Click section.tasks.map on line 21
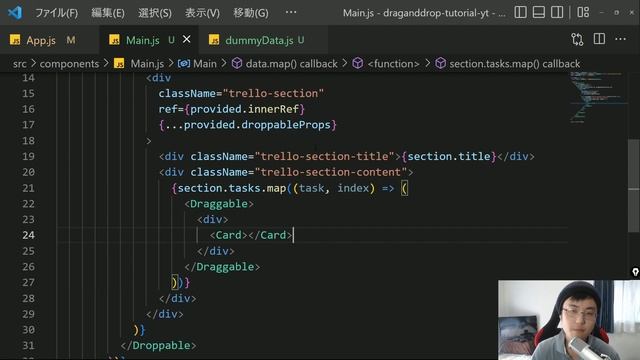 (231, 188)
